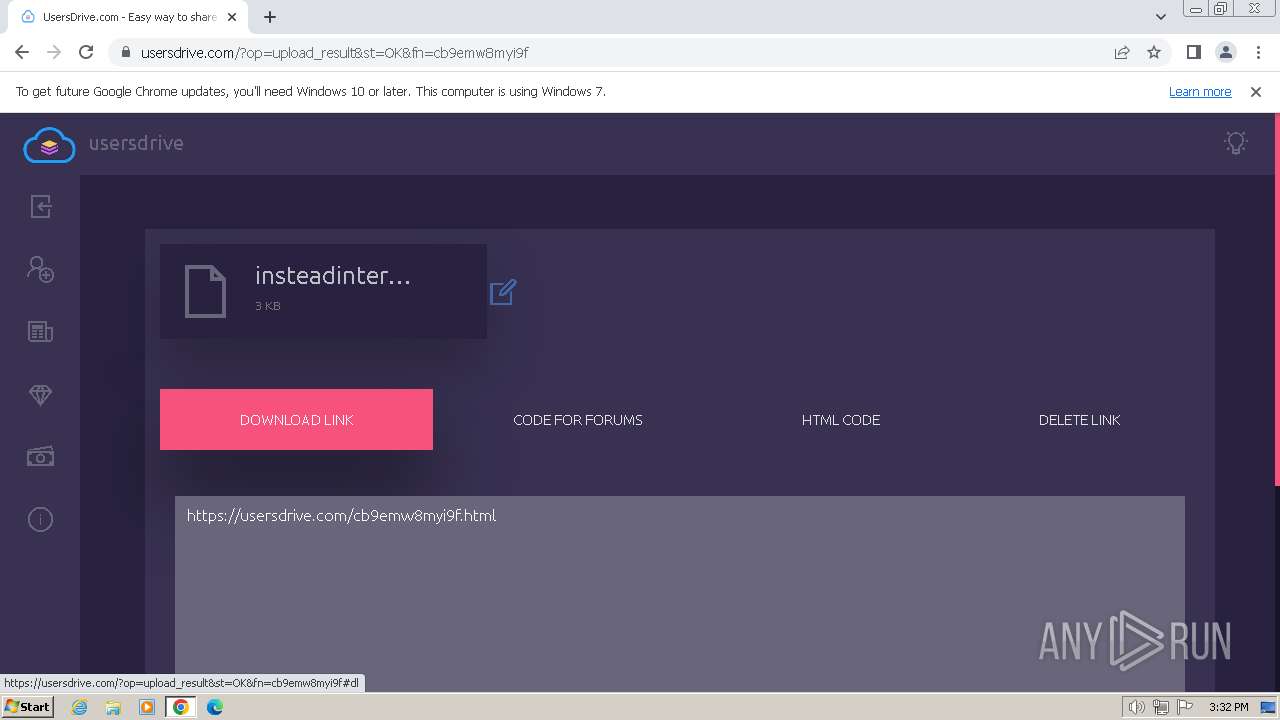Share this page icon in address bar
The width and height of the screenshot is (1280, 720).
click(1122, 53)
